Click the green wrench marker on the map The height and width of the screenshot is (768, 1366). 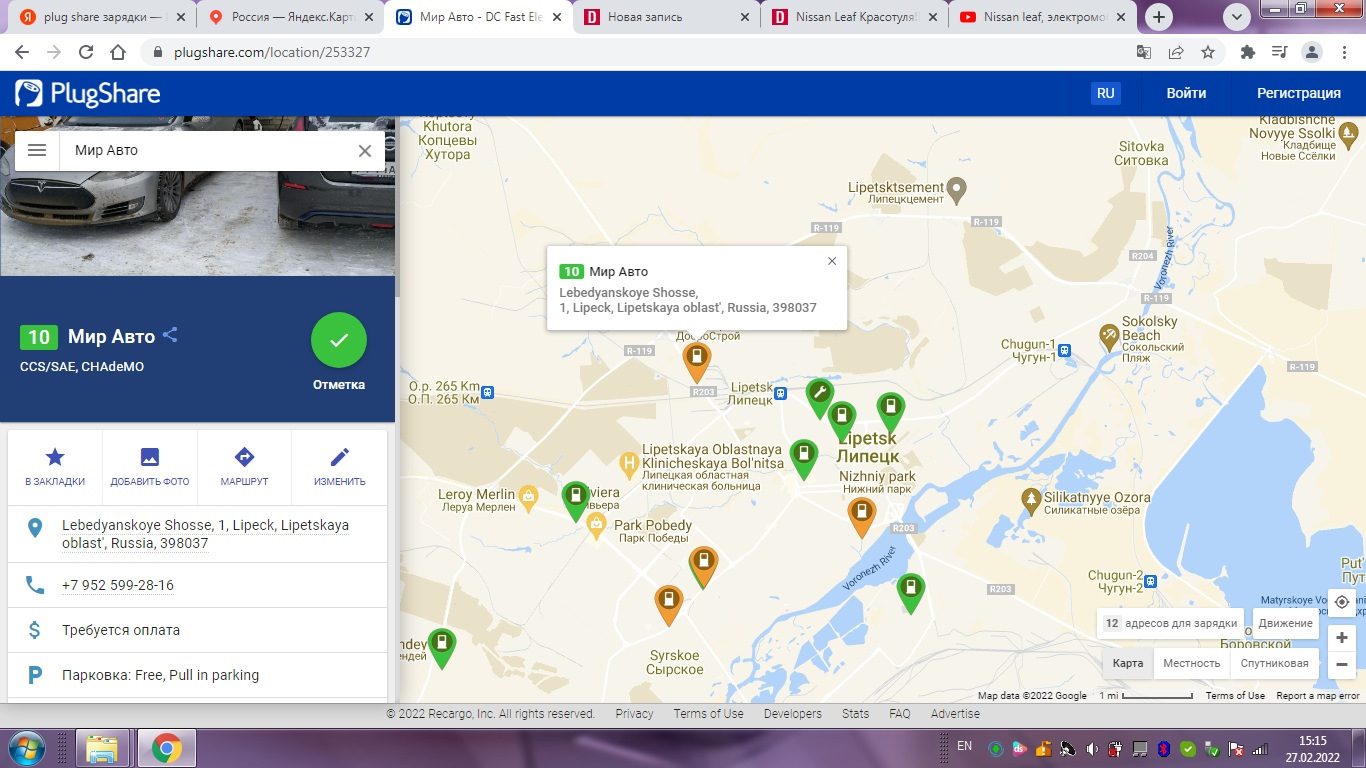[x=819, y=397]
